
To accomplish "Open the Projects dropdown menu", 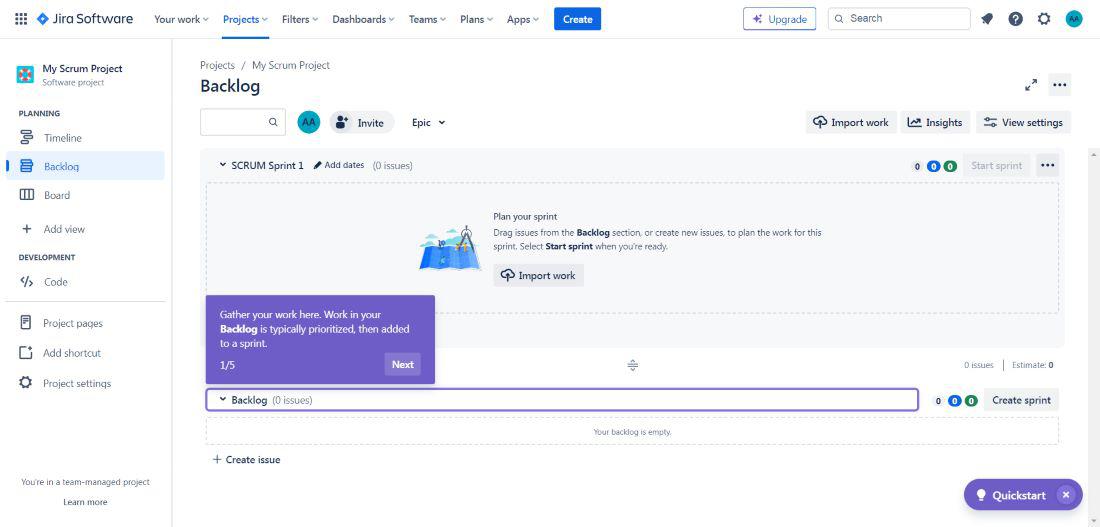I will 245,19.
